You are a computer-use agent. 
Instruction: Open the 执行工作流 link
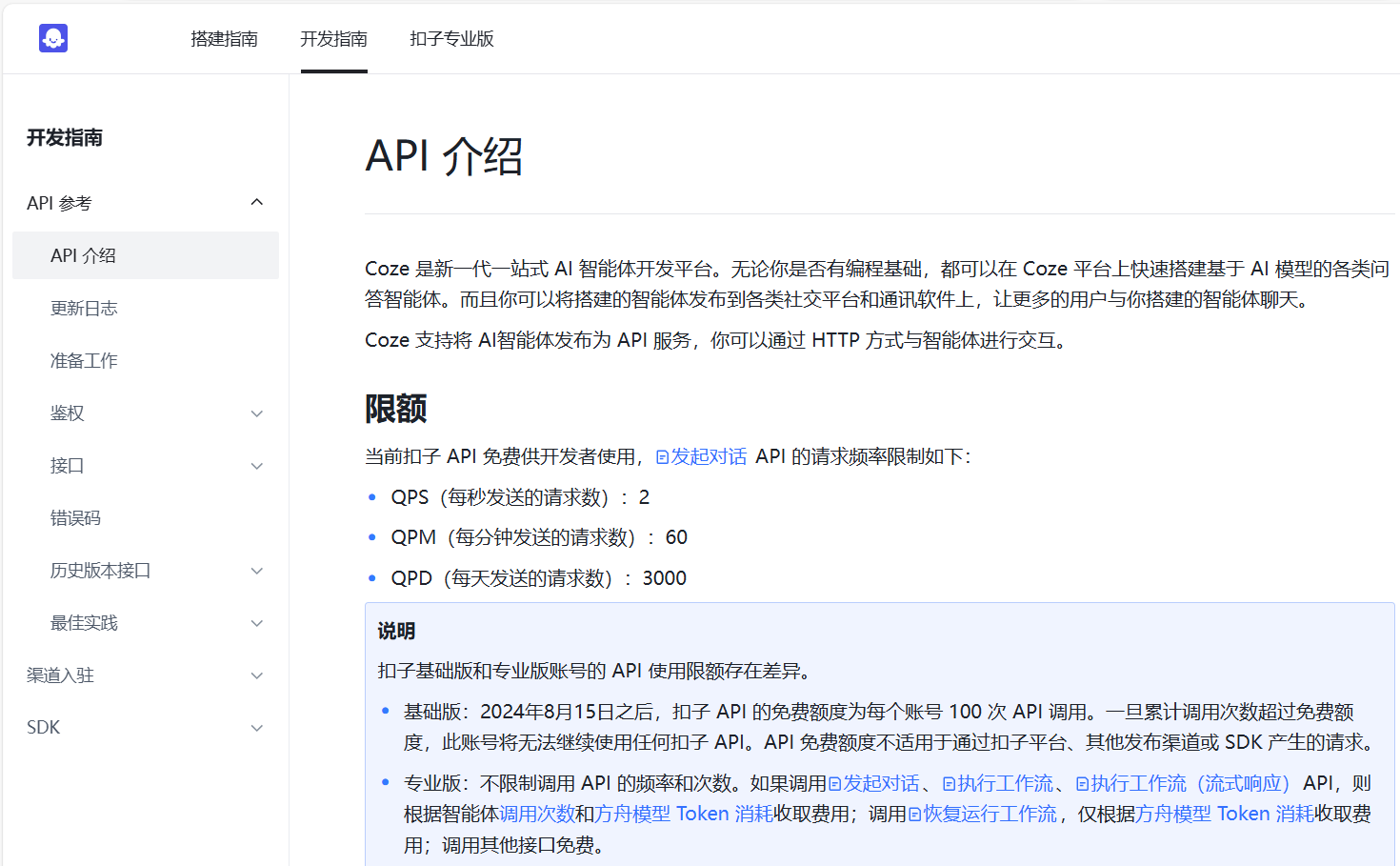coord(1005,783)
